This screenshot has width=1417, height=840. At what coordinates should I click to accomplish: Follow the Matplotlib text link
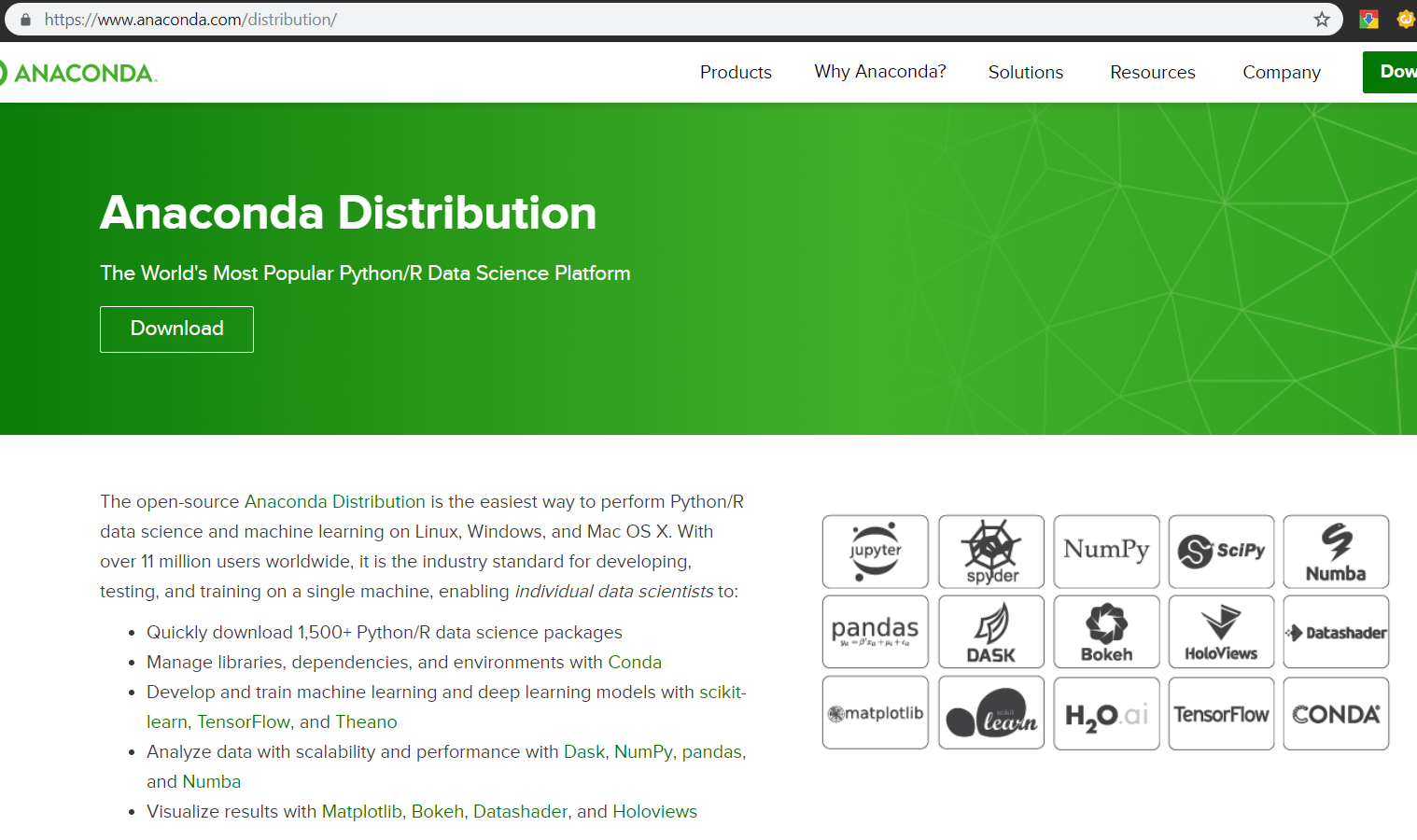pos(362,812)
